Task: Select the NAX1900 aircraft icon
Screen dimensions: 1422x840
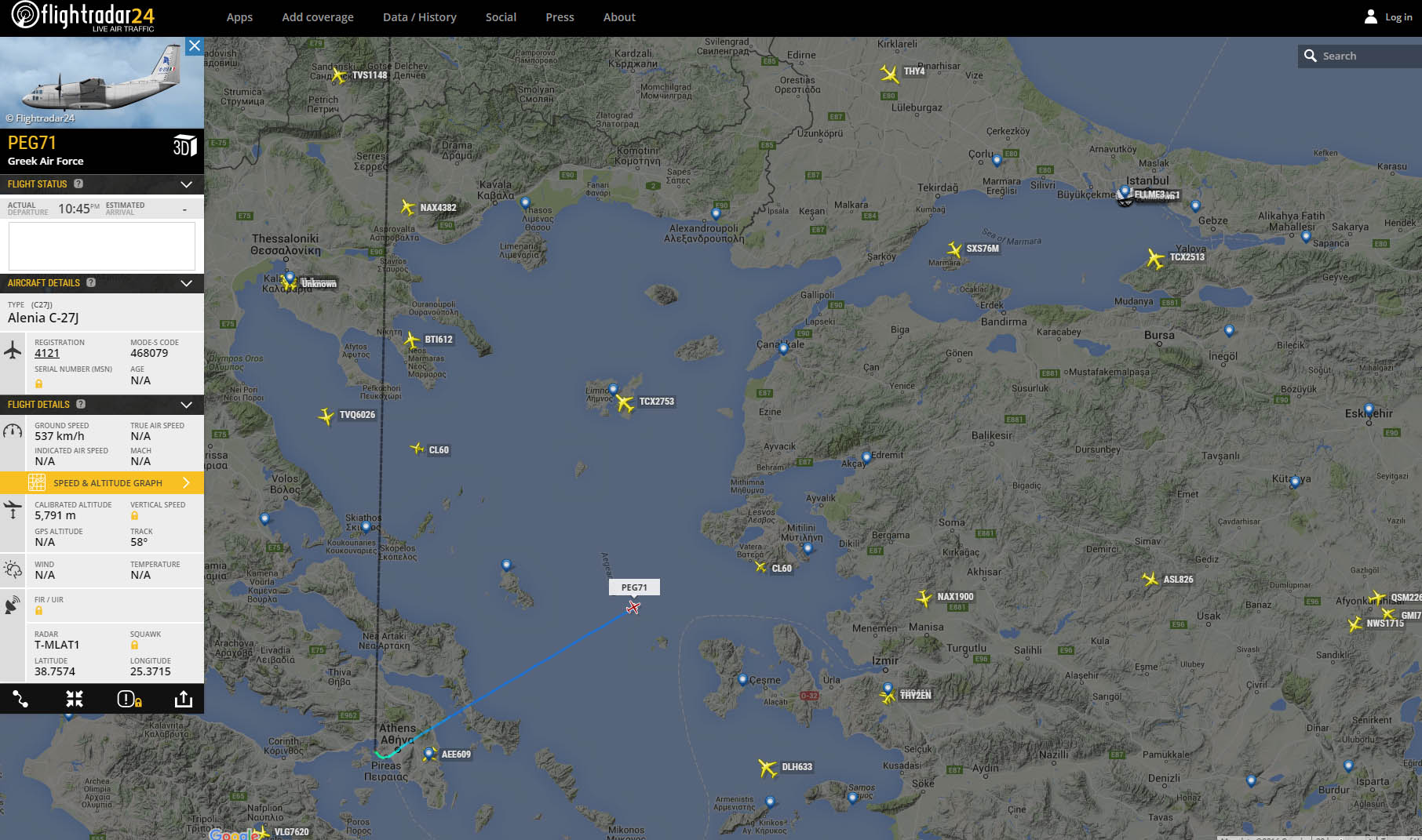Action: [924, 598]
